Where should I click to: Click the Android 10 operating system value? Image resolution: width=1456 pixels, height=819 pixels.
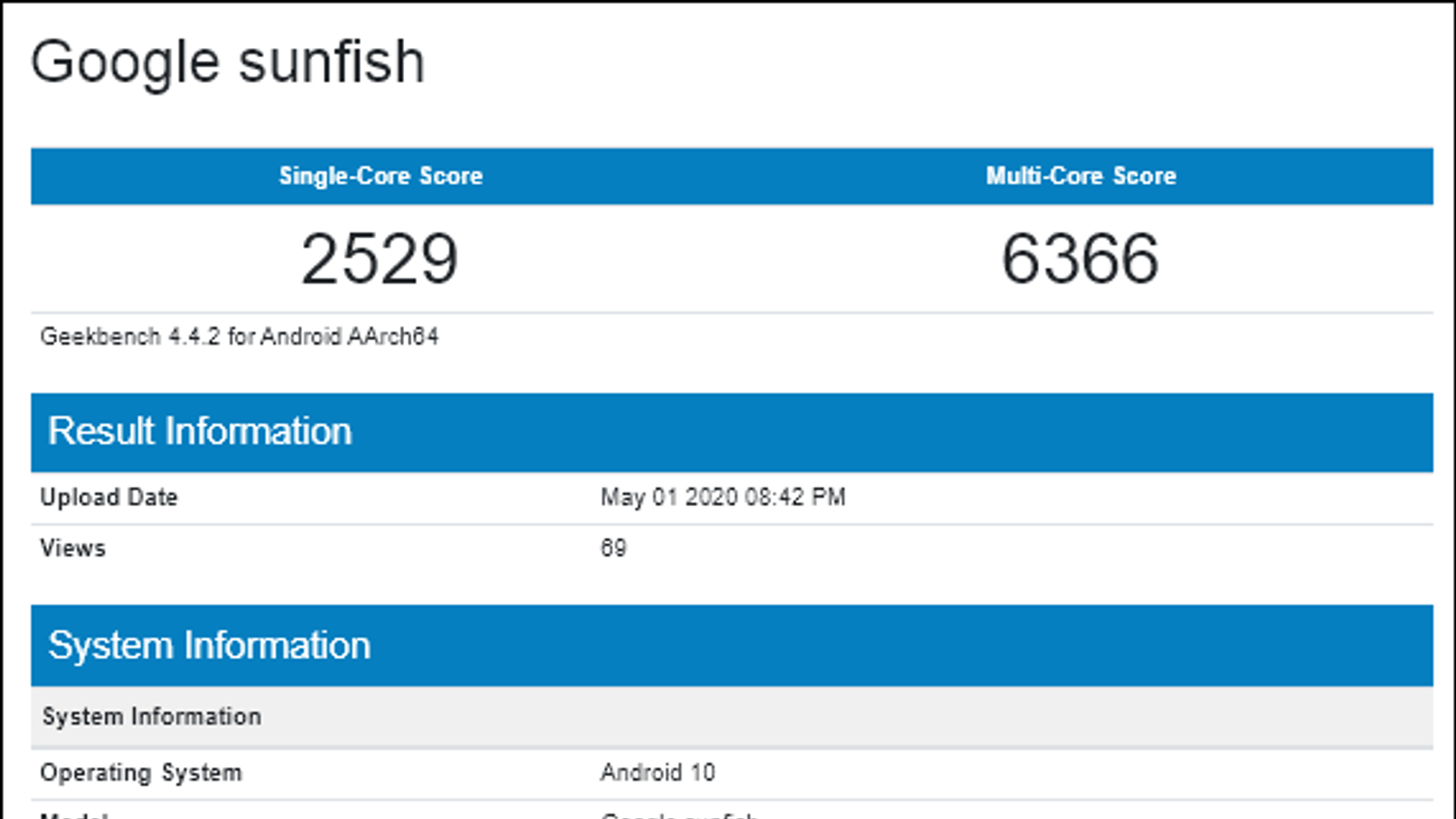(x=657, y=773)
